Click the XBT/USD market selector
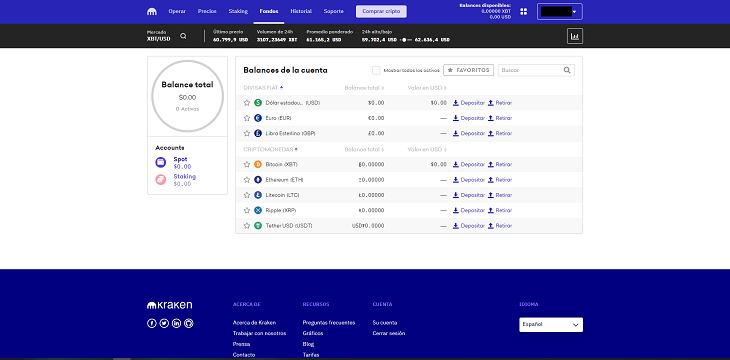Image resolution: width=730 pixels, height=360 pixels. [x=159, y=36]
